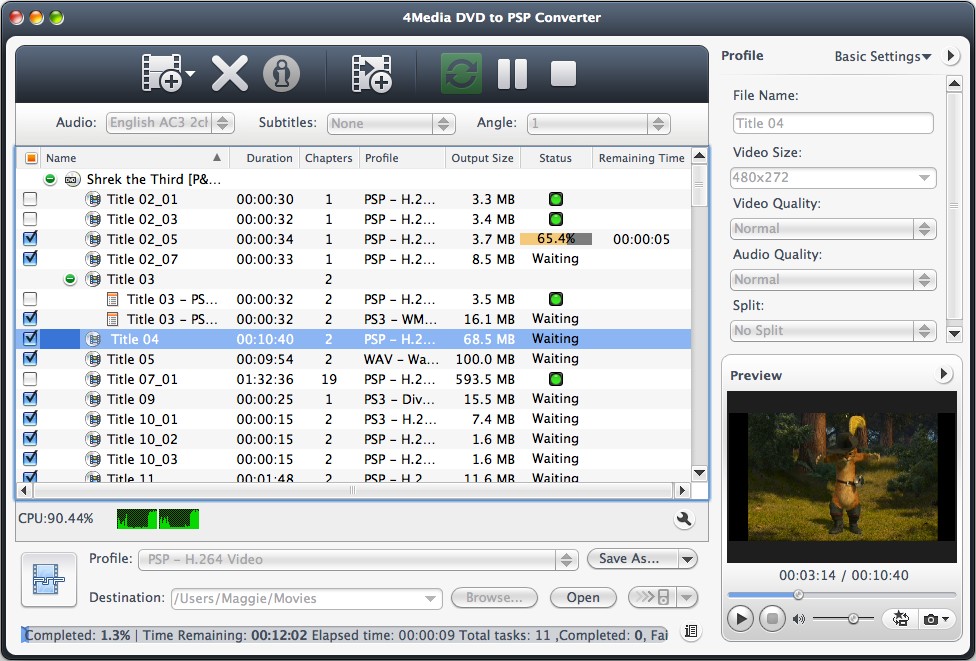Check the Title 07_01 checkbox
The image size is (976, 661).
[30, 378]
